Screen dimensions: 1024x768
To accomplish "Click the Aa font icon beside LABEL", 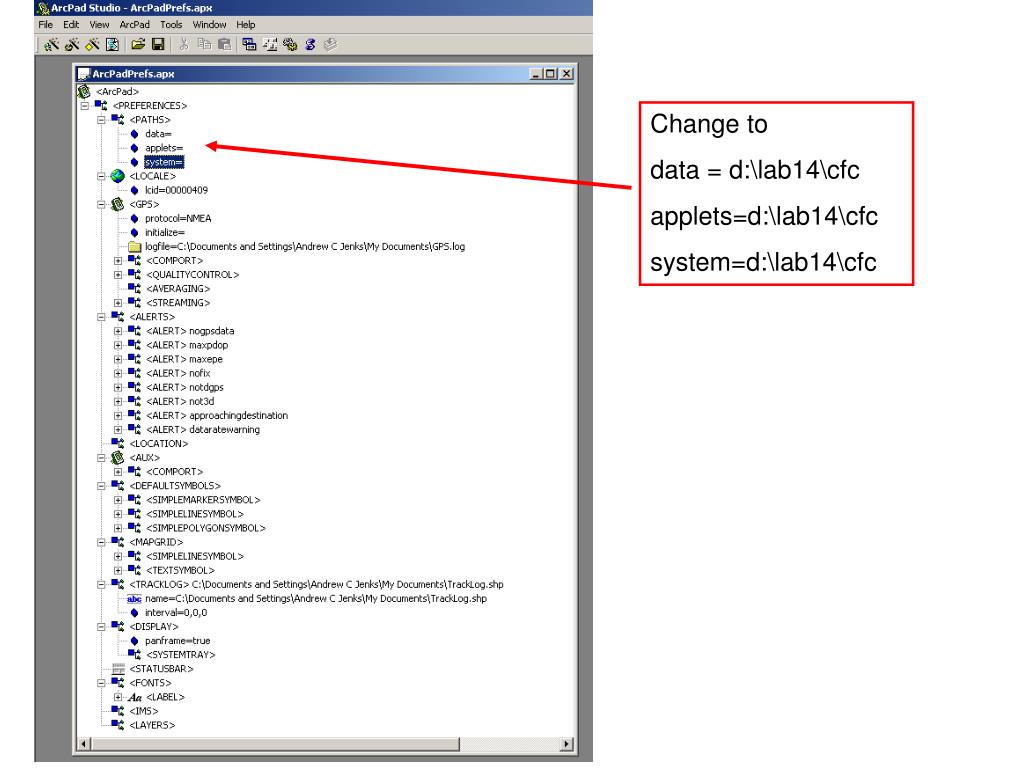I will 135,697.
